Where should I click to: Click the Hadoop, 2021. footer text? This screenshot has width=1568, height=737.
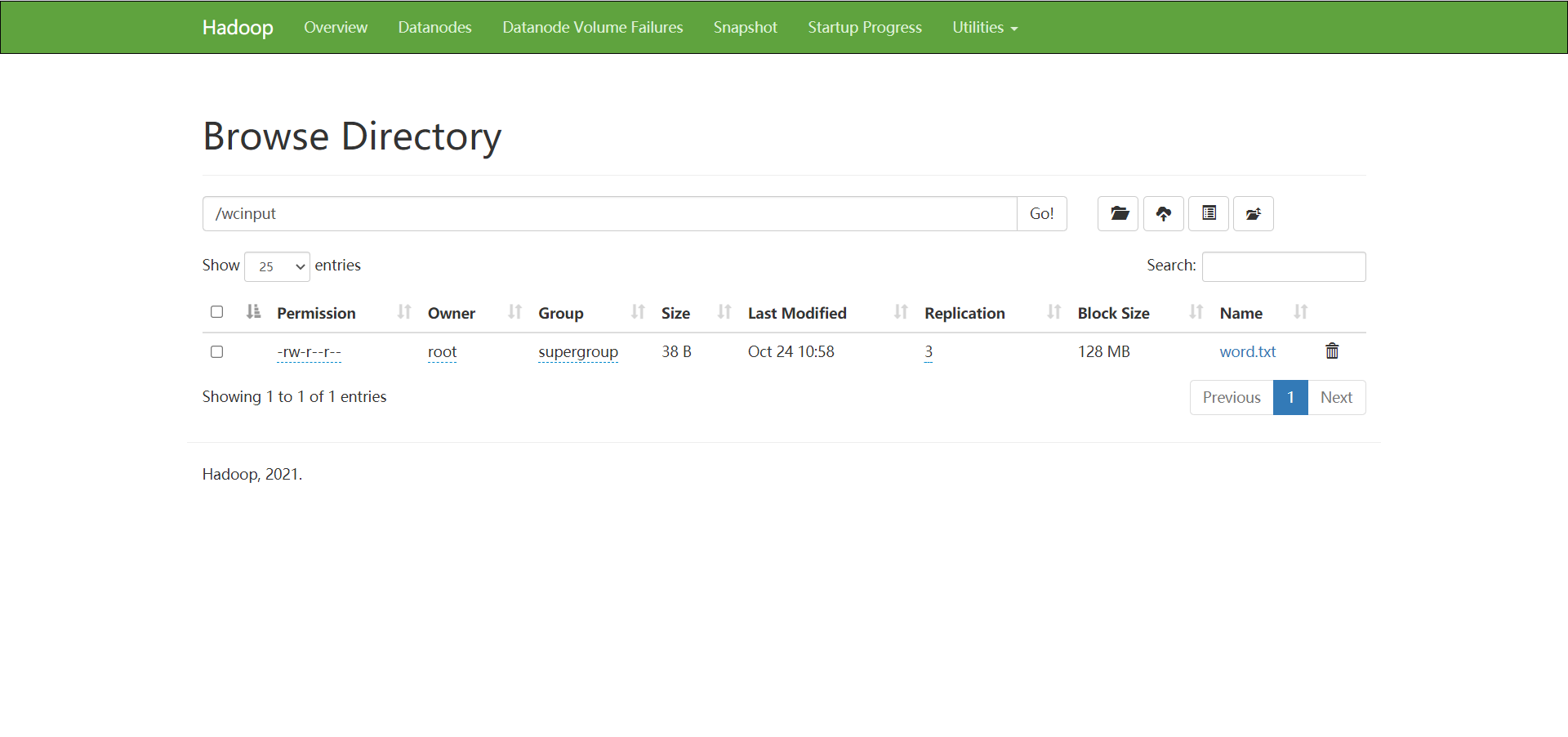pyautogui.click(x=252, y=474)
